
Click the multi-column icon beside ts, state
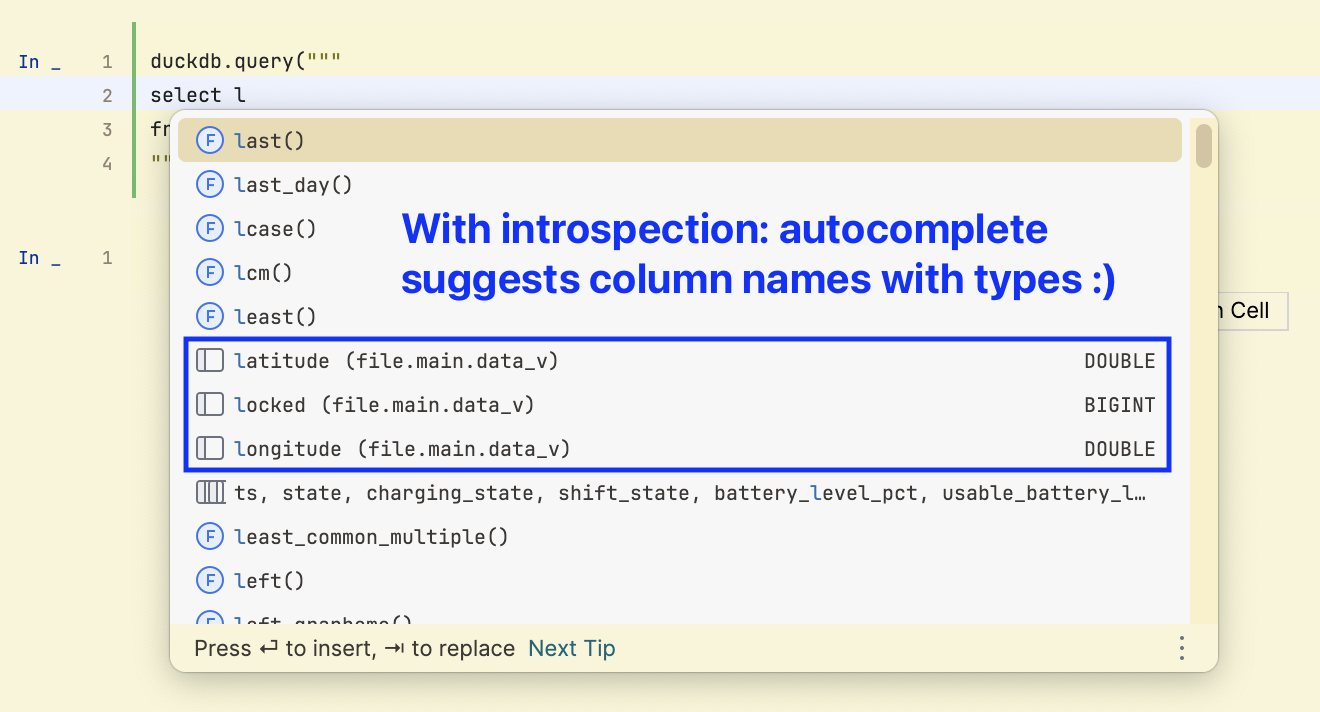[209, 493]
